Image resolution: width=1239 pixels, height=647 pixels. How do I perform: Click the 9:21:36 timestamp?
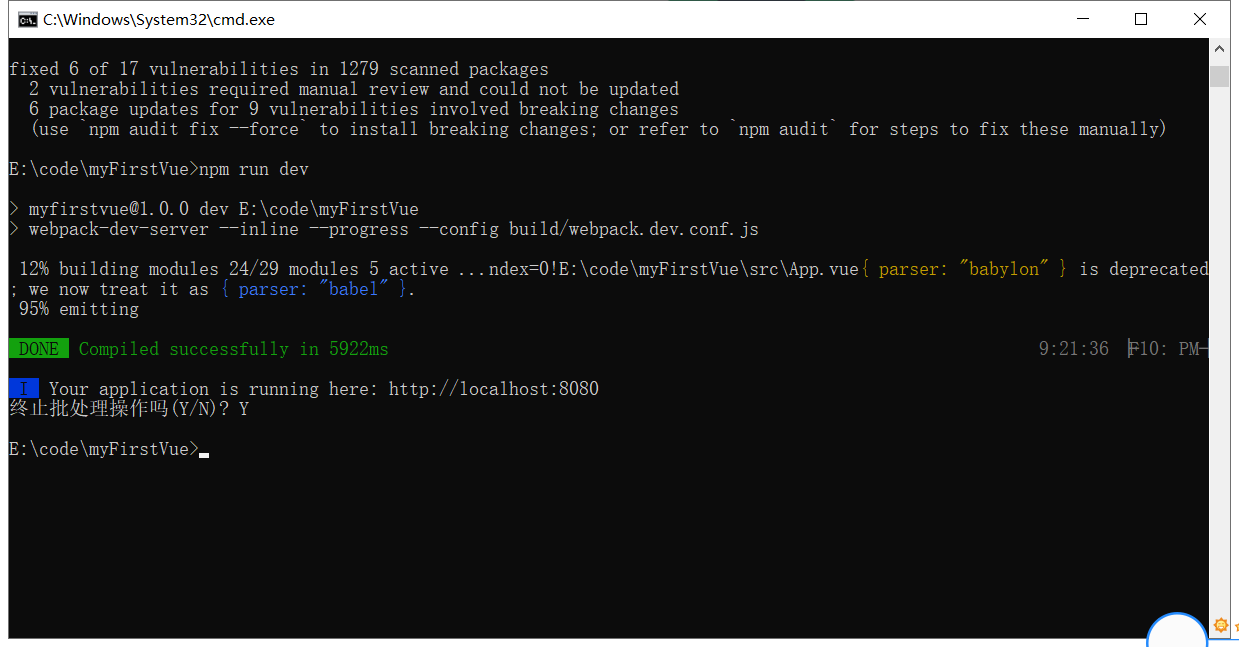point(1073,349)
